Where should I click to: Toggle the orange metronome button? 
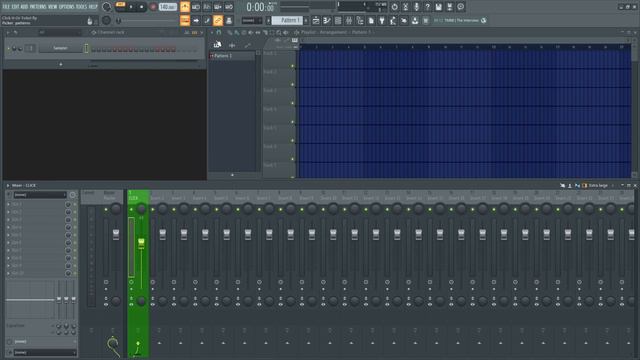[x=185, y=7]
